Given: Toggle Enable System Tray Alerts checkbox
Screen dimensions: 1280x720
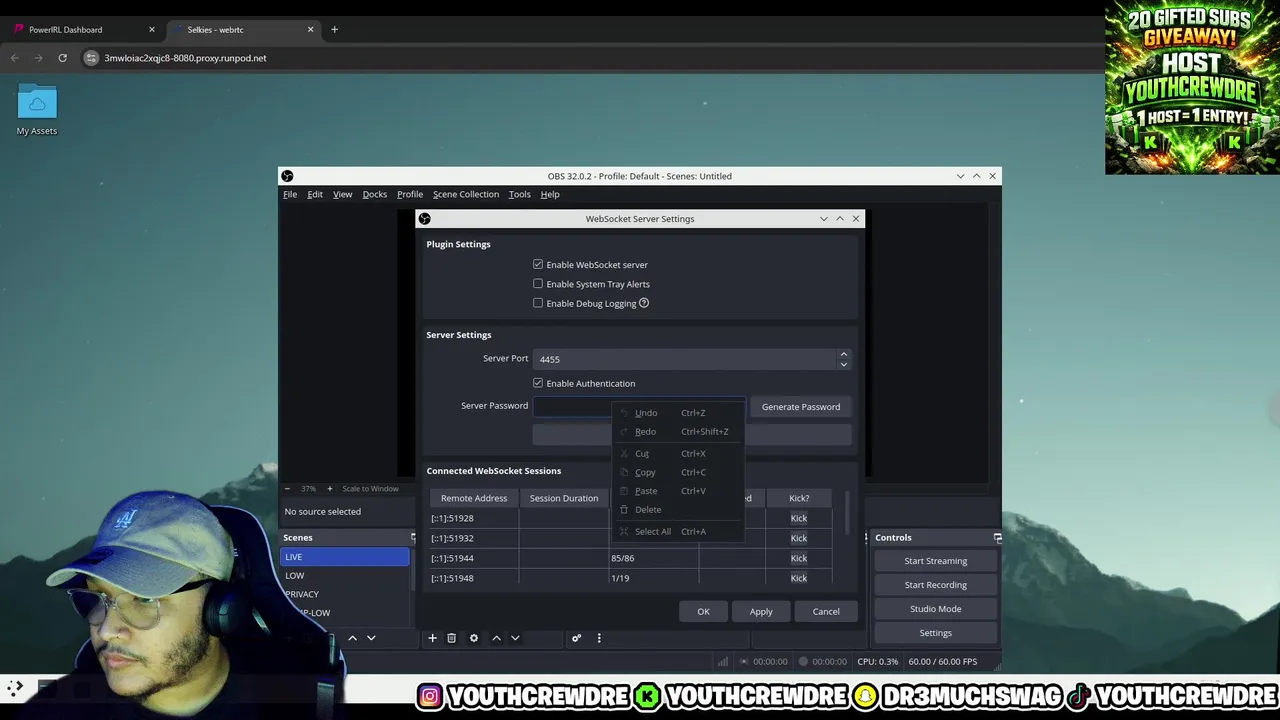Looking at the screenshot, I should (538, 284).
